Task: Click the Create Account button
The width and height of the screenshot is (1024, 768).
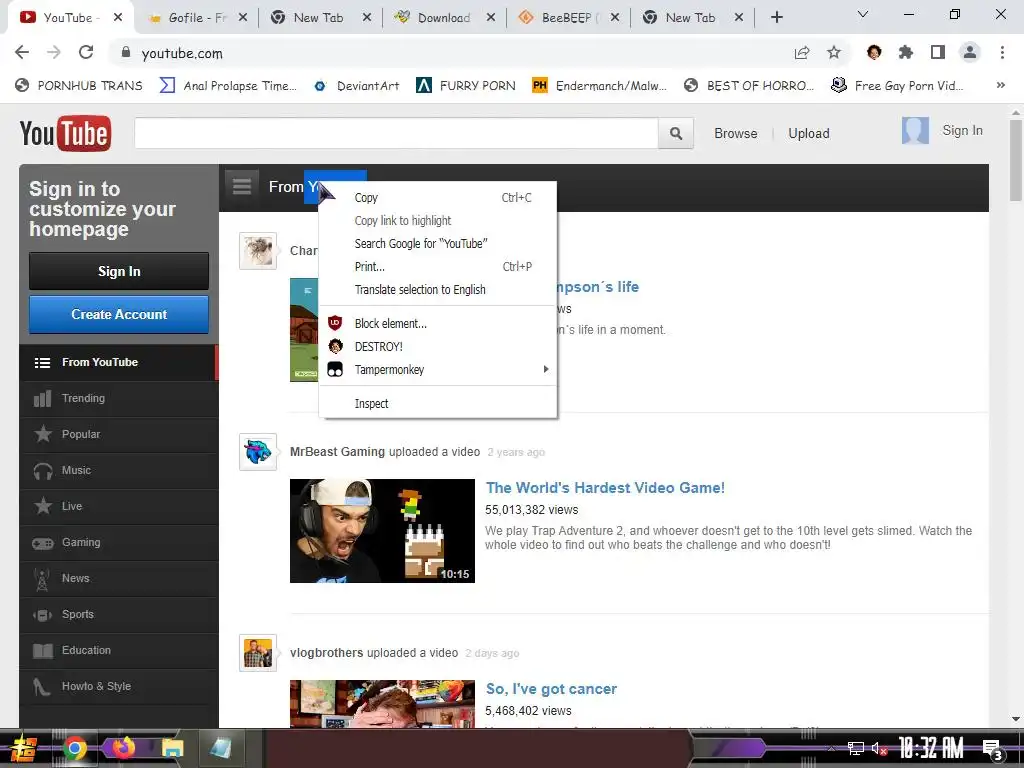Action: [x=119, y=314]
